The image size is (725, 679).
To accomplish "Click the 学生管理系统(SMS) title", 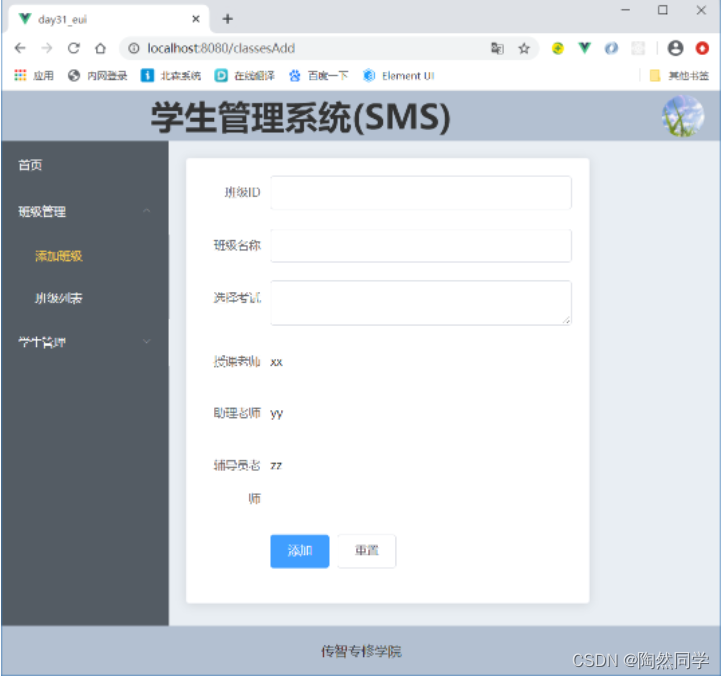I will click(302, 118).
